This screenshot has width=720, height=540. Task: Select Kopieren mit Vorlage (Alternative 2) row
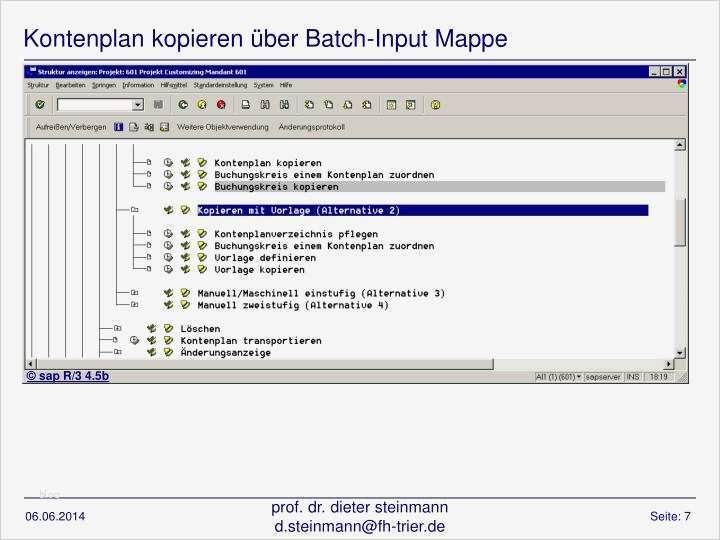[x=422, y=210]
